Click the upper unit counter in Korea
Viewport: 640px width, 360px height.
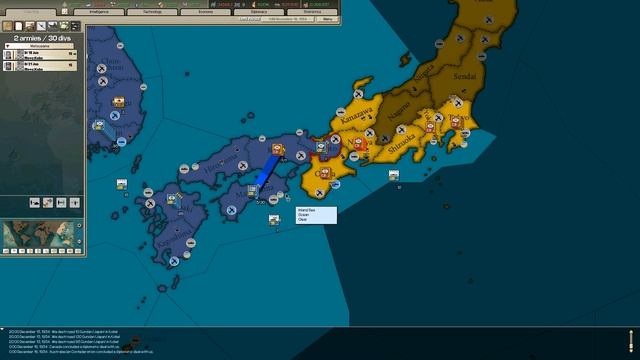click(119, 102)
